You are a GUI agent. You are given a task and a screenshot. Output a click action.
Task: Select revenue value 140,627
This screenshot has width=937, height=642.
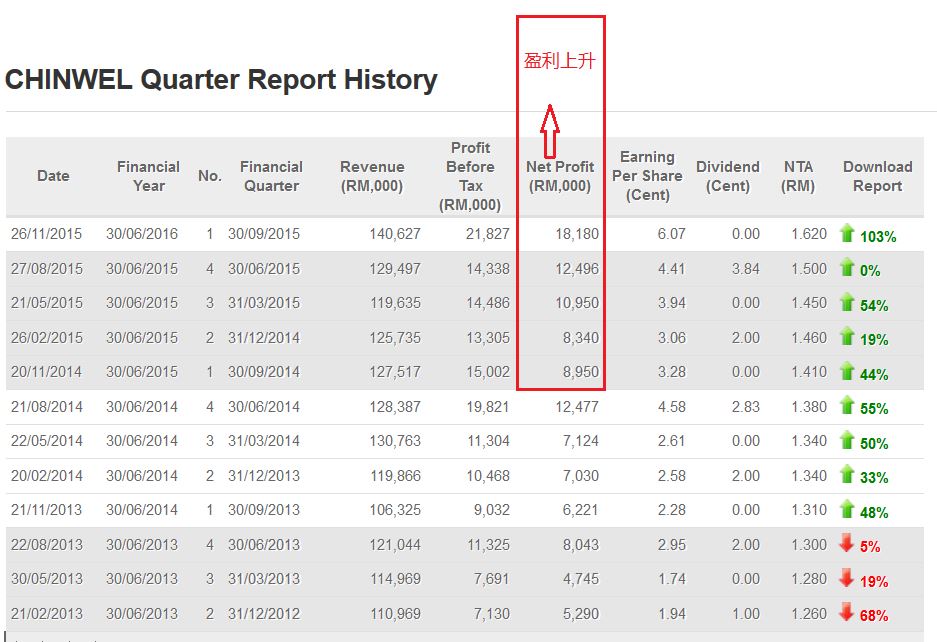395,234
